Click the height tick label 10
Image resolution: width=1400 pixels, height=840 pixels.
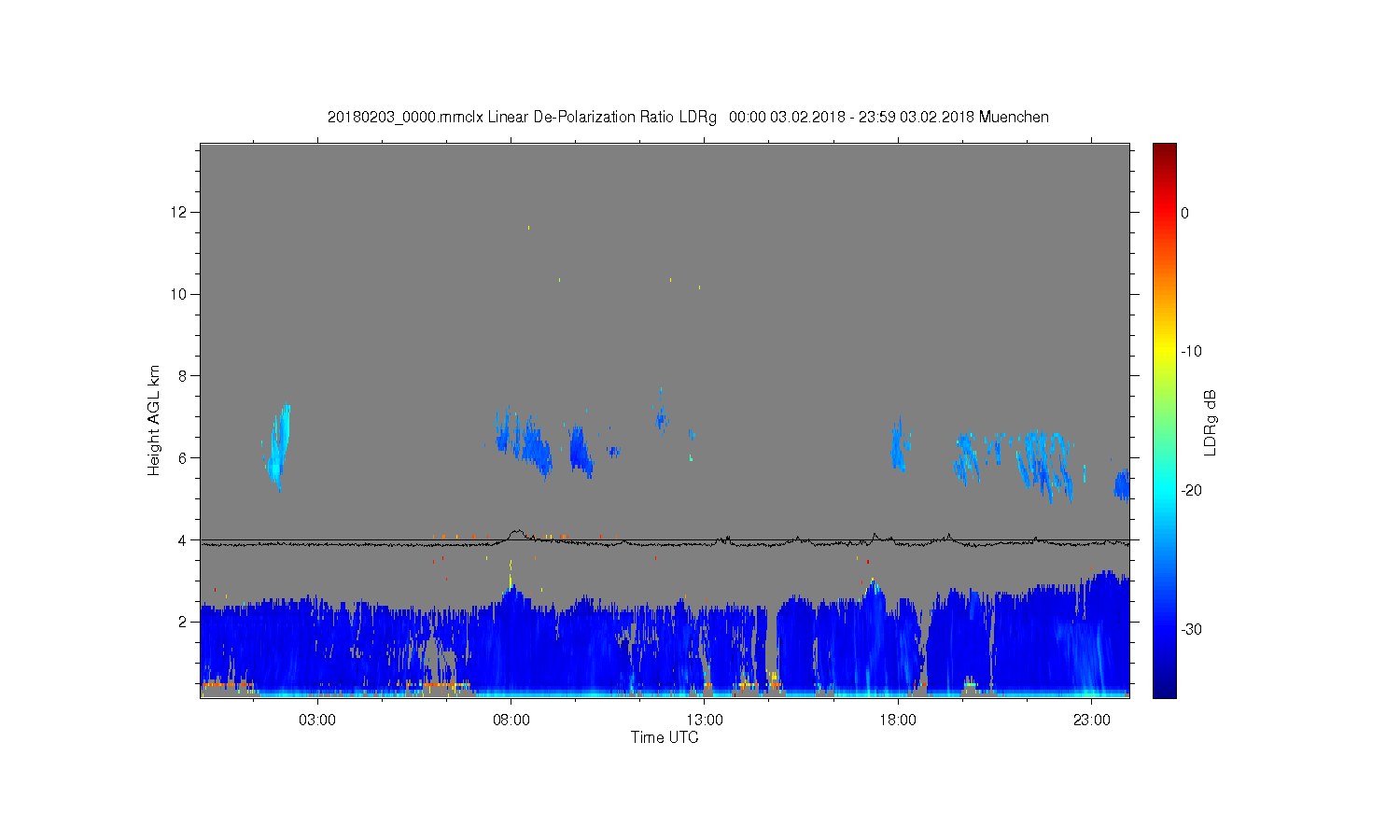180,294
